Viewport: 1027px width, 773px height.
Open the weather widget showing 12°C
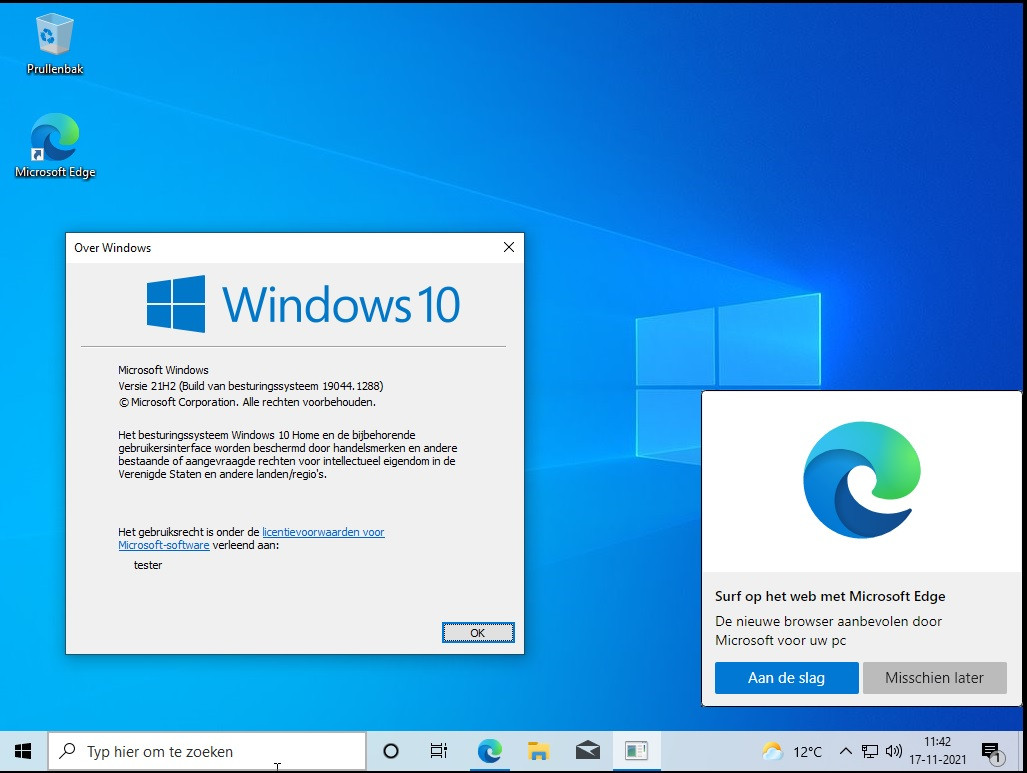click(792, 751)
